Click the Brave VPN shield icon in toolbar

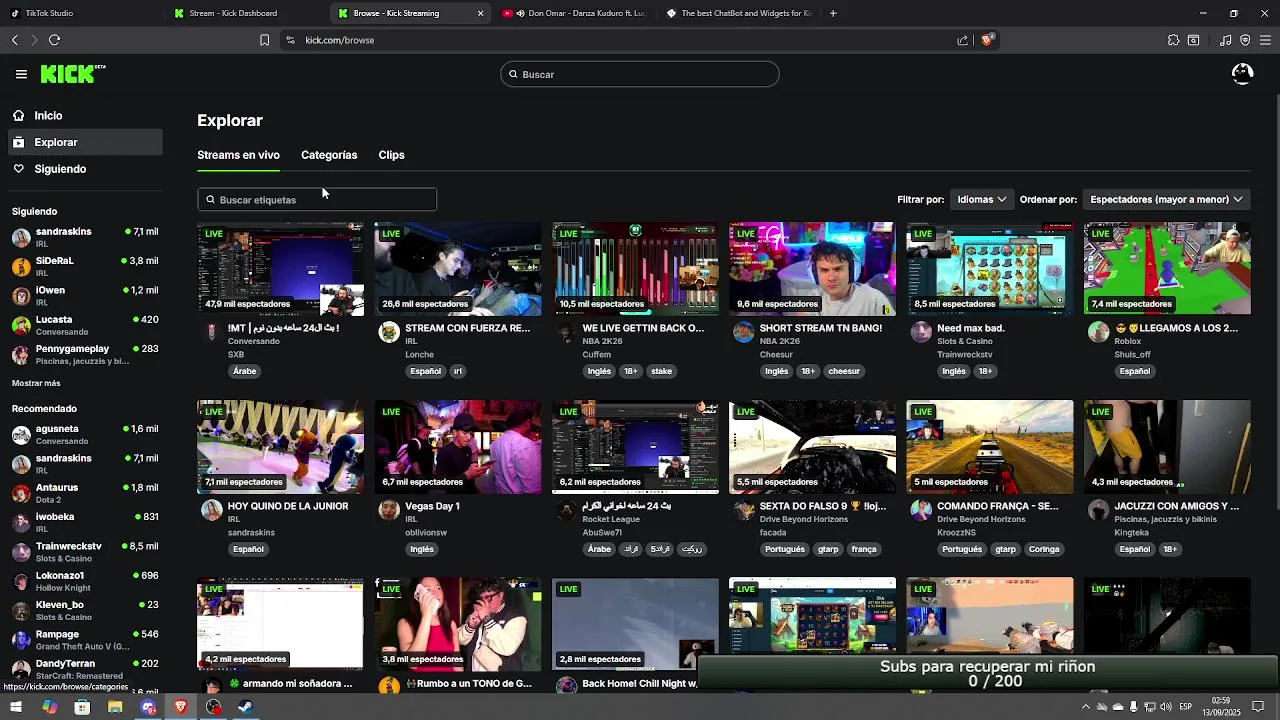click(x=1245, y=40)
